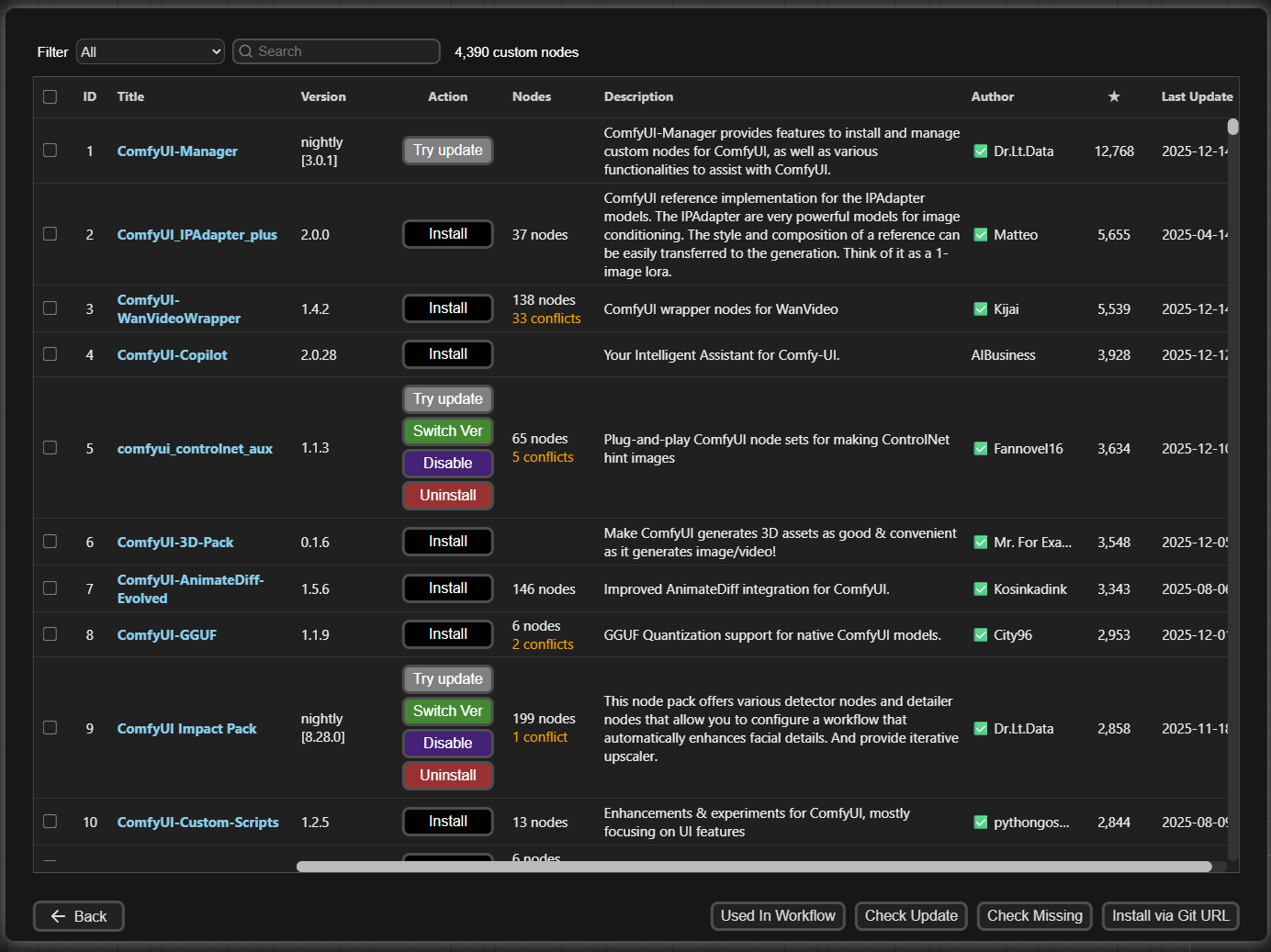The image size is (1271, 952).
Task: Click the star column header icon
Action: click(x=1113, y=96)
